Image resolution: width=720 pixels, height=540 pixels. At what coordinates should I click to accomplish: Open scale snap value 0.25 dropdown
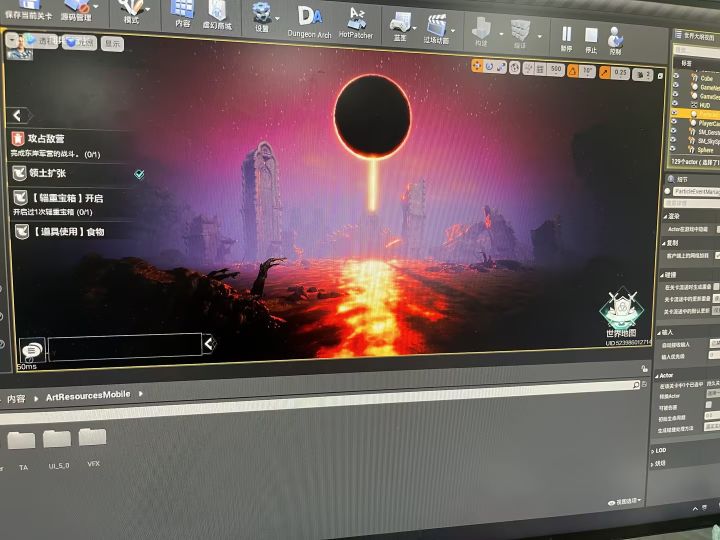[620, 73]
